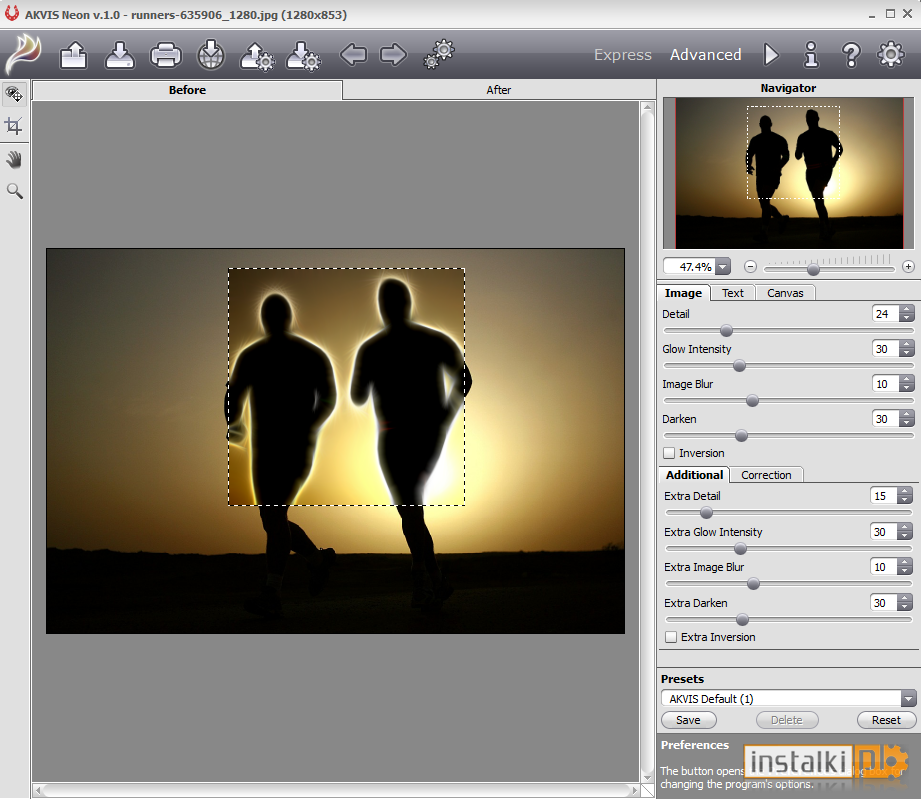Screen dimensions: 921x799
Task: Click the Print image icon
Action: [166, 55]
